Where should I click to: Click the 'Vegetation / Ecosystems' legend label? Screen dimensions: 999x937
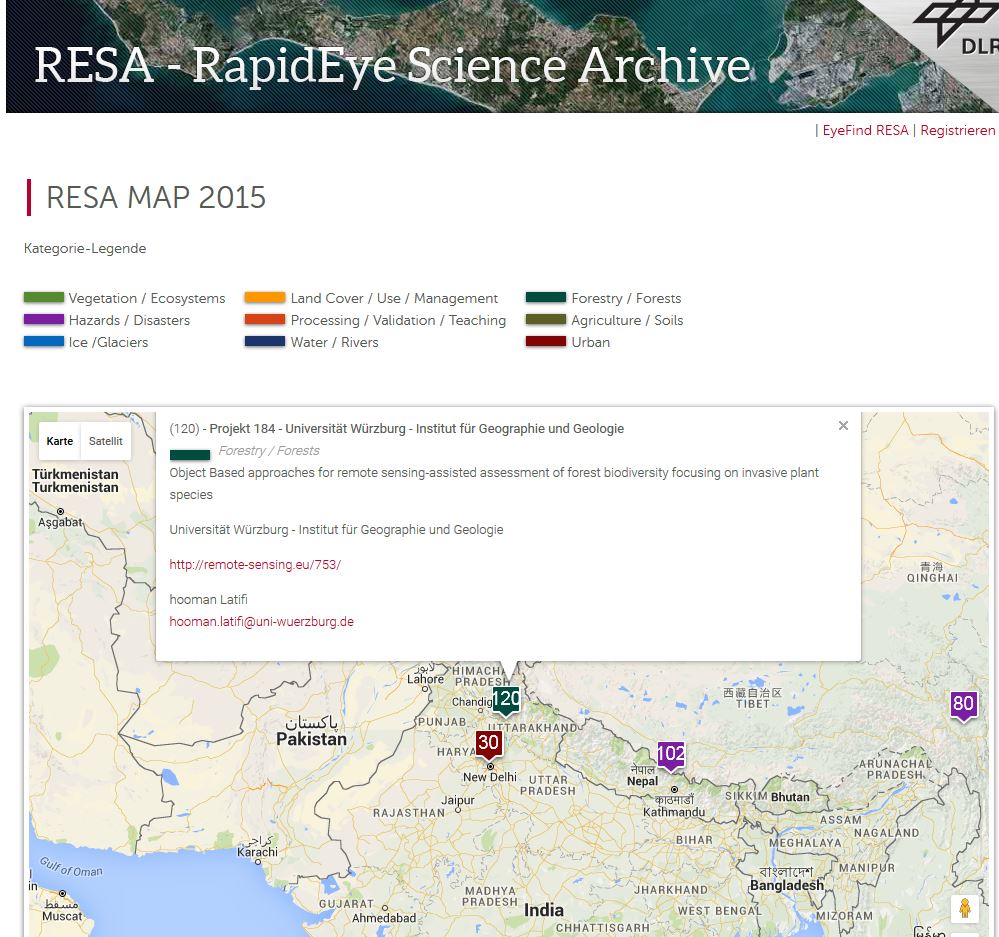147,298
